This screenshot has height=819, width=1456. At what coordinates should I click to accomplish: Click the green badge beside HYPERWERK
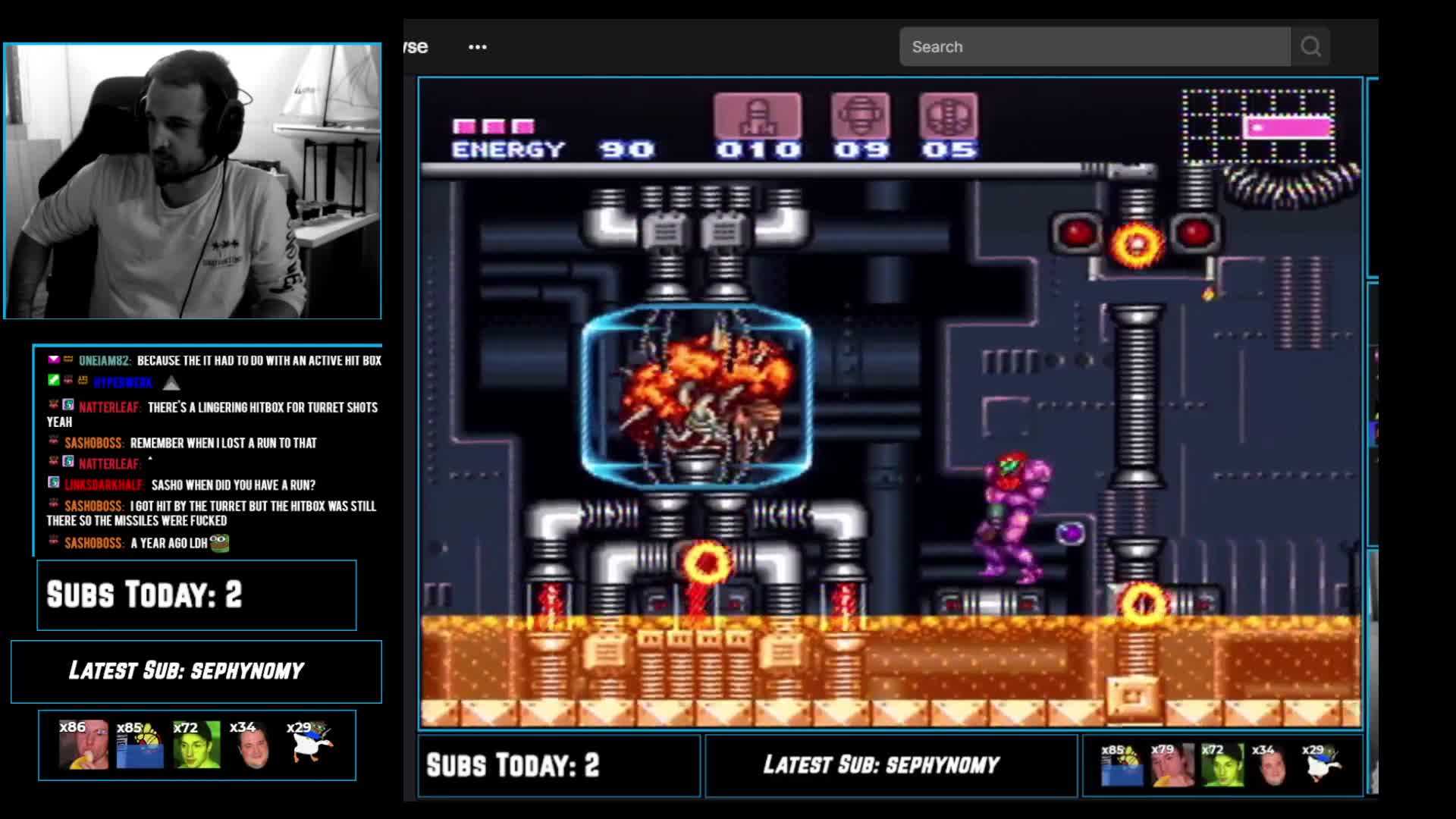[x=54, y=380]
